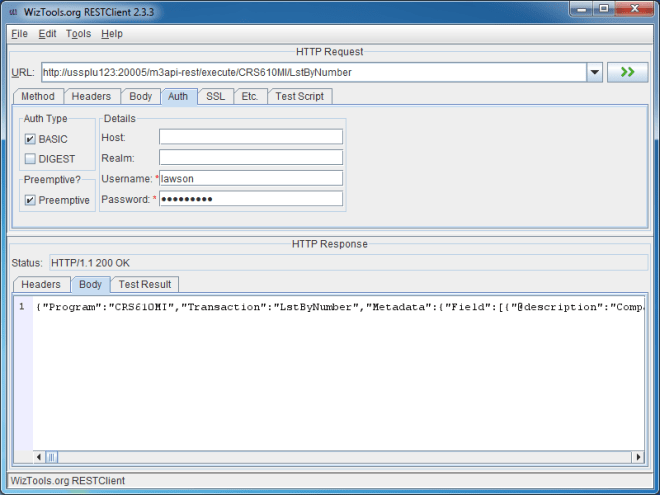Open the Help menu
Image resolution: width=660 pixels, height=495 pixels.
(111, 33)
